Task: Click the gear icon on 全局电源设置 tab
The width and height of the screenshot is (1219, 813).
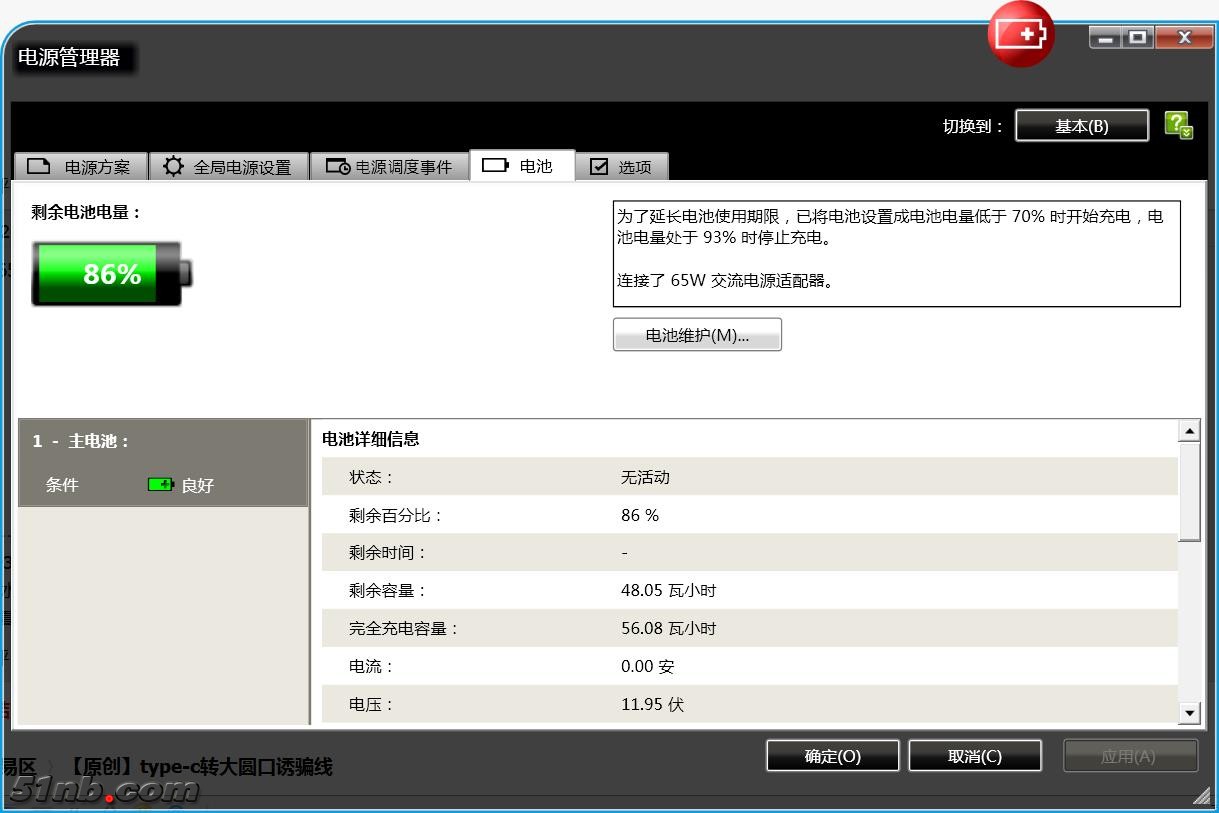Action: click(174, 166)
